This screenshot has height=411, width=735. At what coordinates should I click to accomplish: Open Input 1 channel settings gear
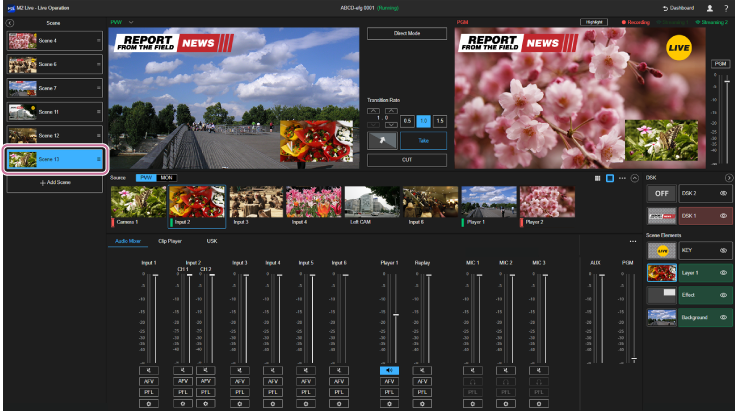pyautogui.click(x=147, y=404)
